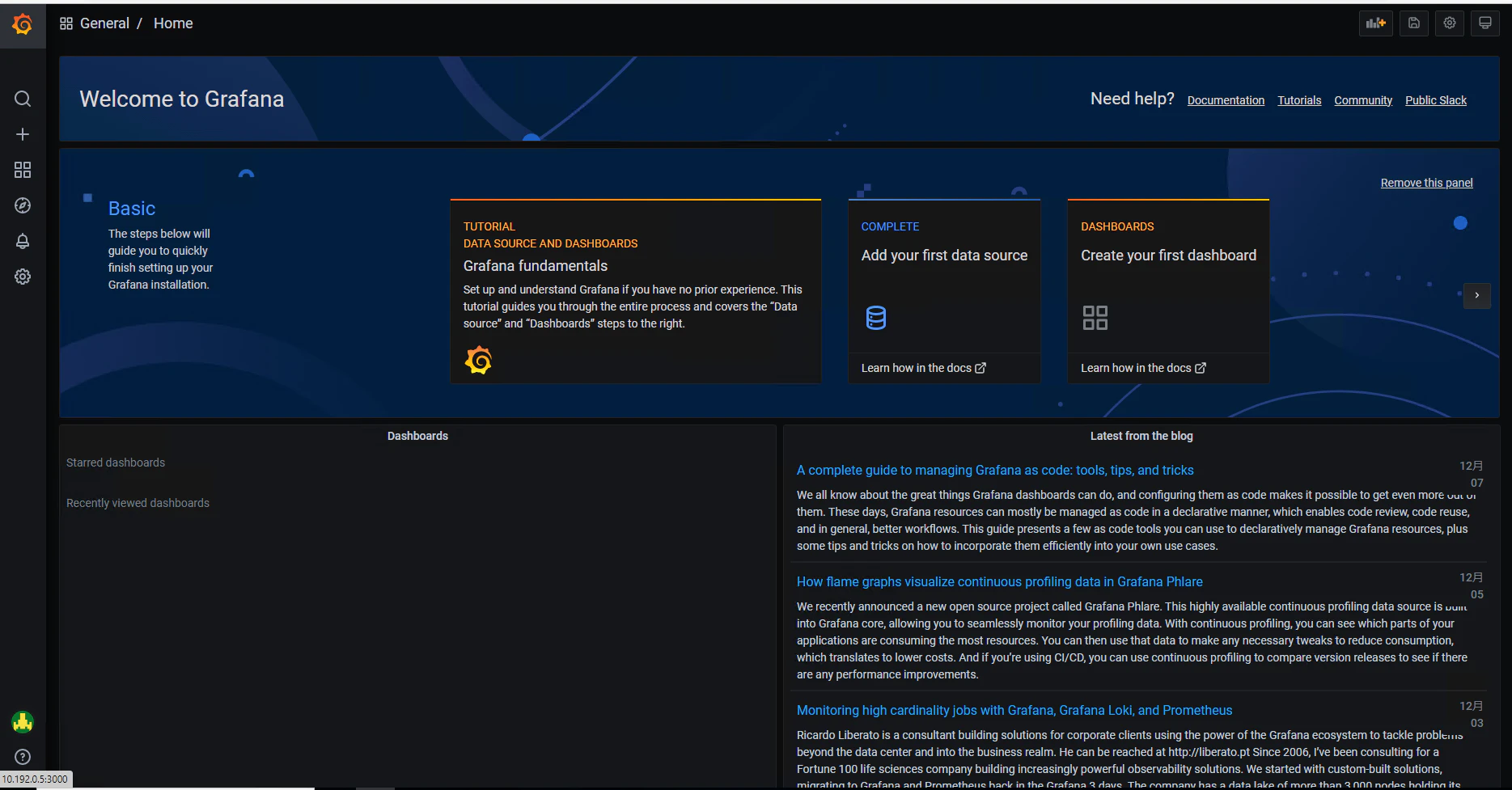Image resolution: width=1512 pixels, height=790 pixels.
Task: Click the plus Create icon in sidebar
Action: coord(23,134)
